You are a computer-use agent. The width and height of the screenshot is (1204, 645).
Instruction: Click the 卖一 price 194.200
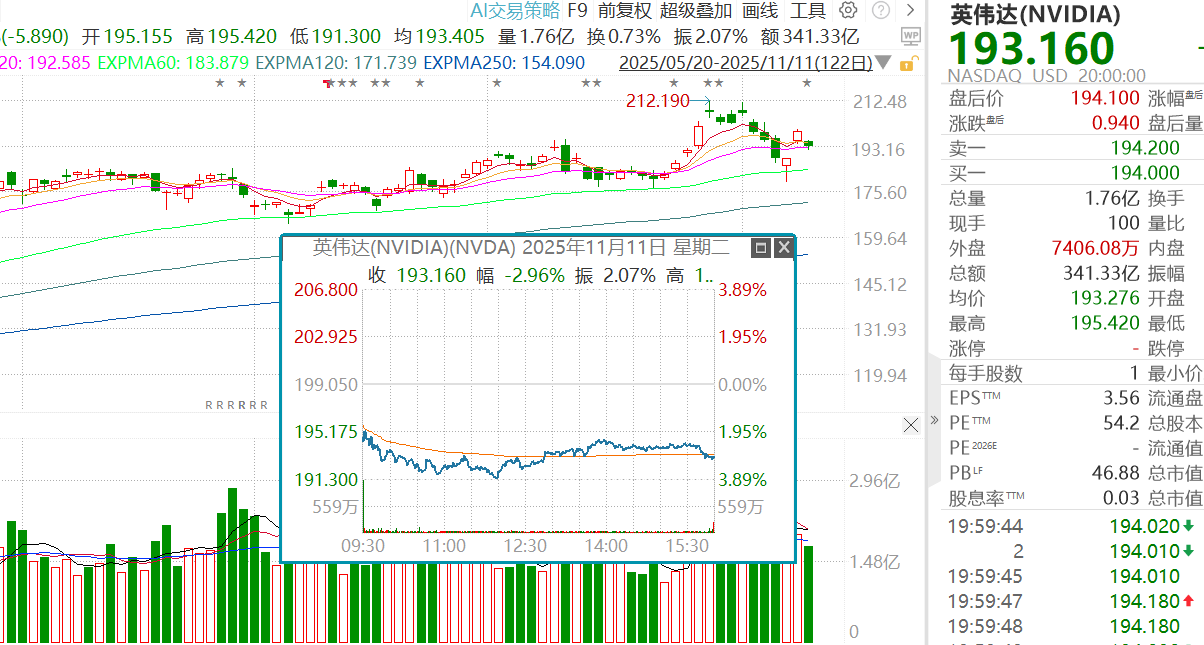pyautogui.click(x=1144, y=148)
